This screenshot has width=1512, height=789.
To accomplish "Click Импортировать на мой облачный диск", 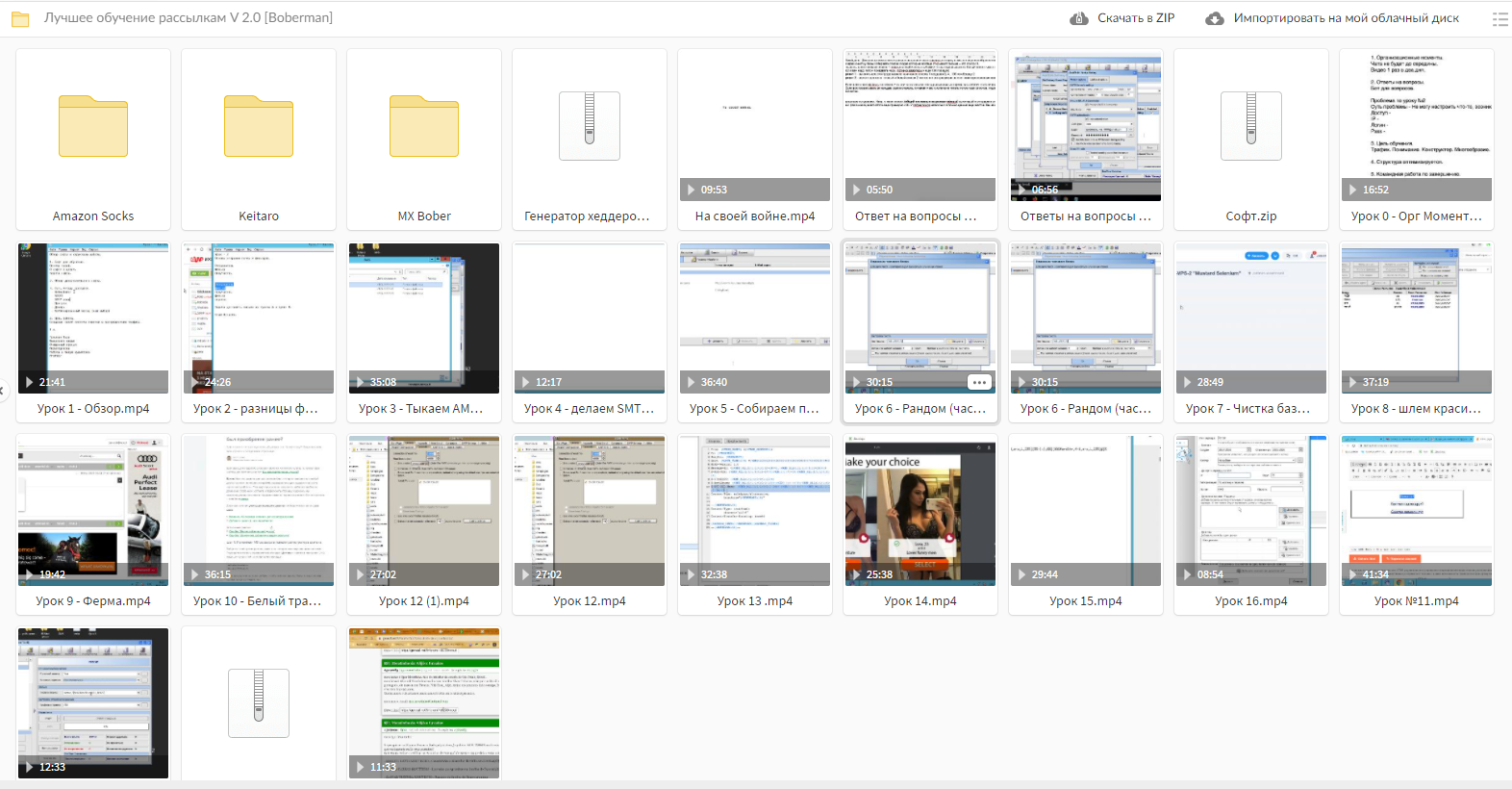I will pyautogui.click(x=1346, y=18).
